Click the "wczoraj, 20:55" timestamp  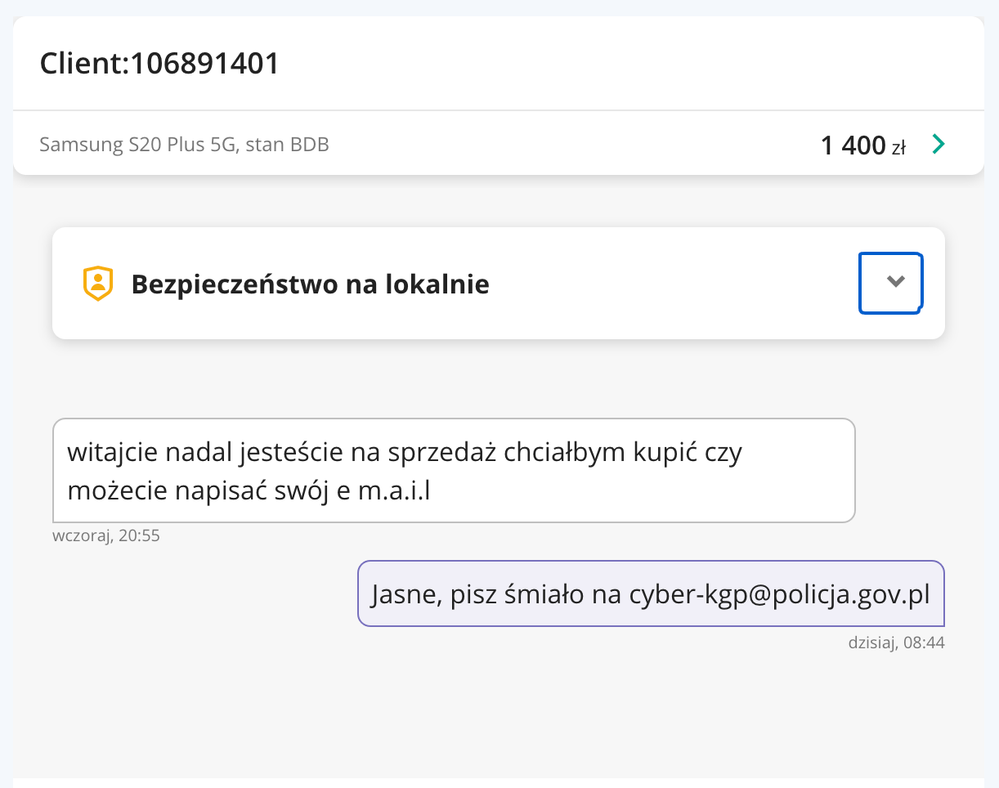[x=106, y=536]
